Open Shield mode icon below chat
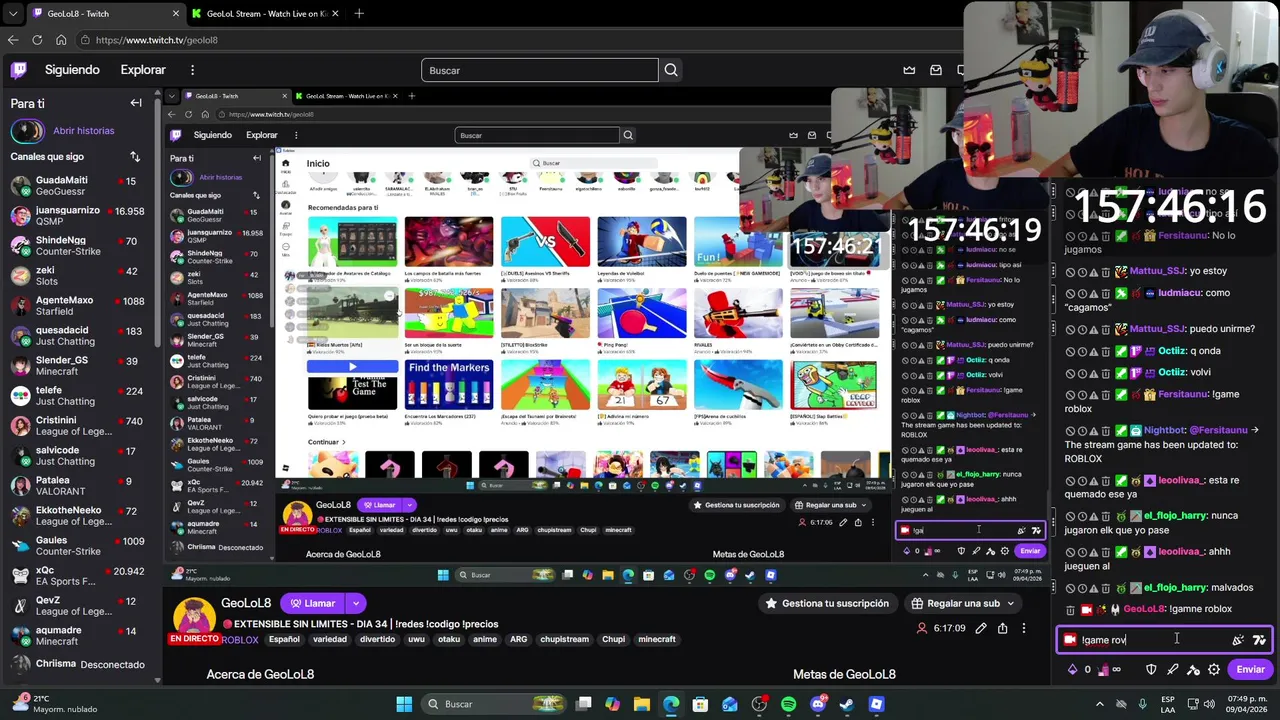The image size is (1280, 720). (x=1151, y=670)
